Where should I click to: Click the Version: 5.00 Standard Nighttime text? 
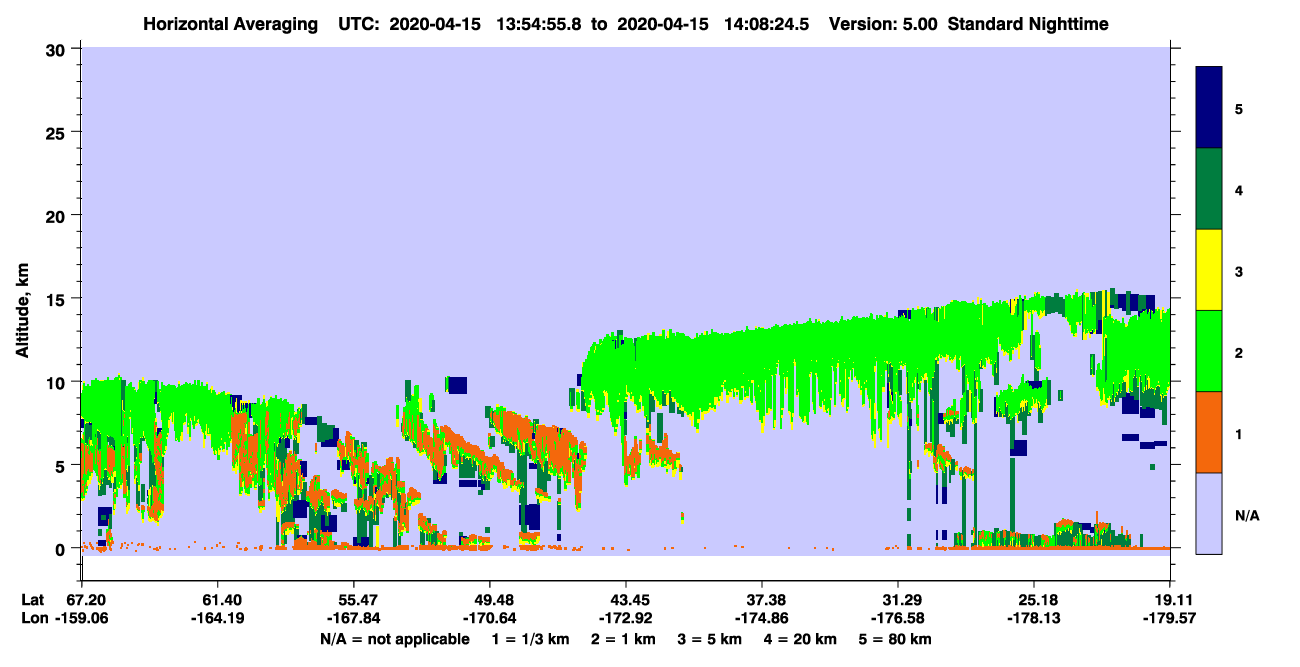(x=969, y=24)
